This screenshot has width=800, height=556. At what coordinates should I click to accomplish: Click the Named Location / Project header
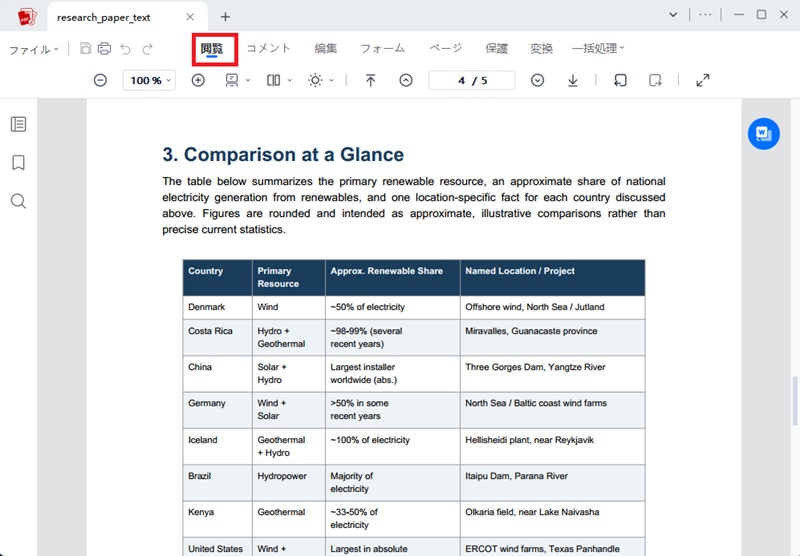click(553, 277)
